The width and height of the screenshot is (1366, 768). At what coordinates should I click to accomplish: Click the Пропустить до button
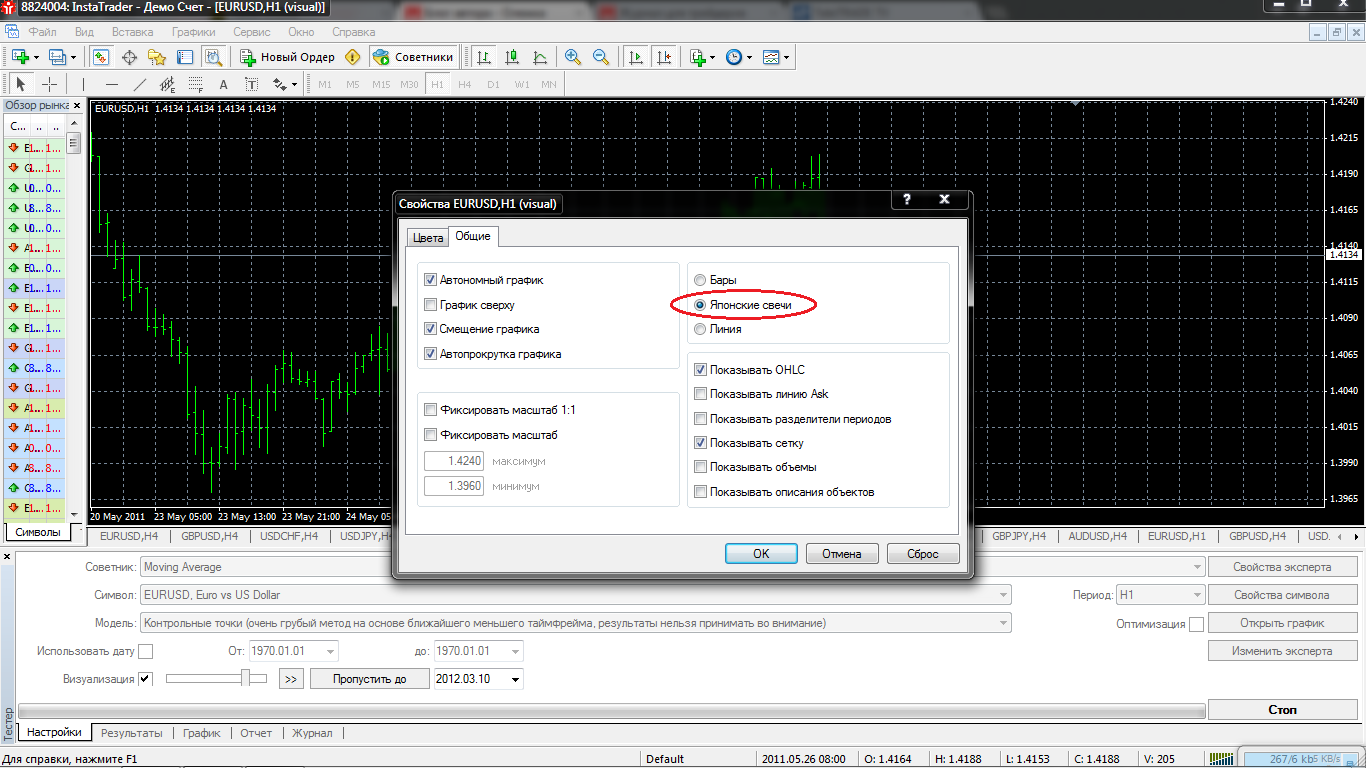369,679
